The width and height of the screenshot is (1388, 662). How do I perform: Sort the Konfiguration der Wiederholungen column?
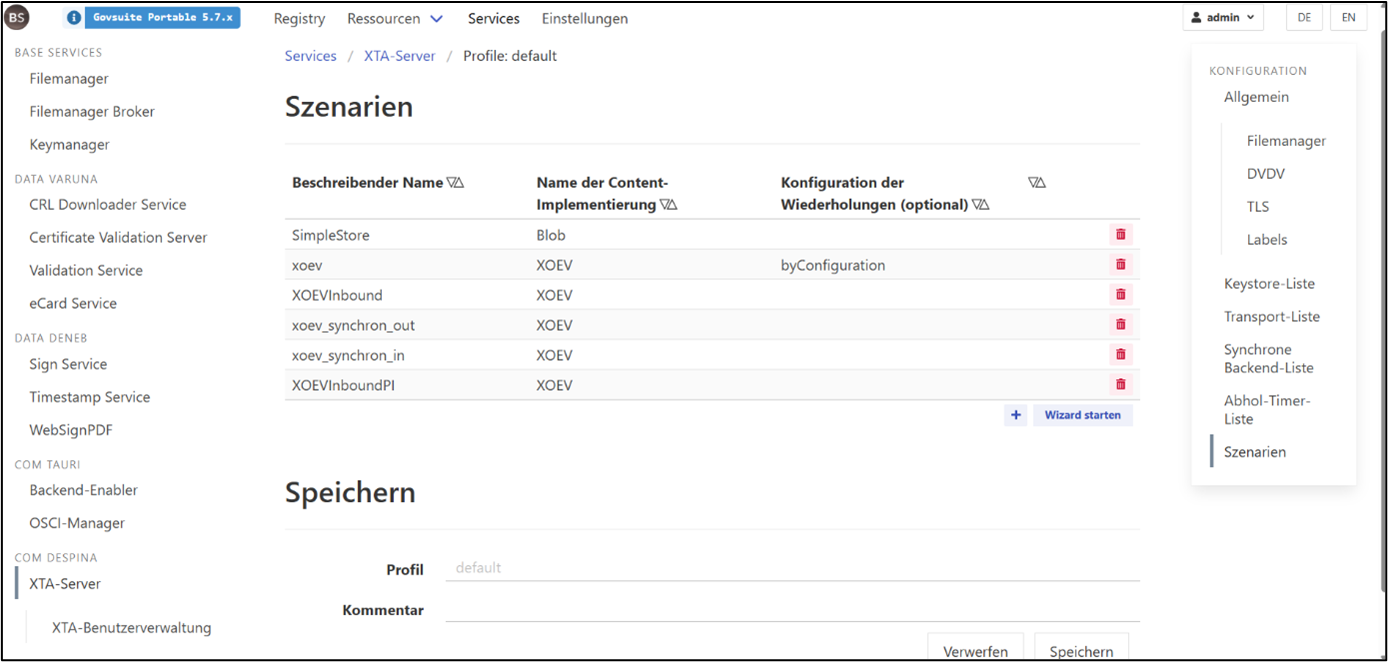point(982,204)
